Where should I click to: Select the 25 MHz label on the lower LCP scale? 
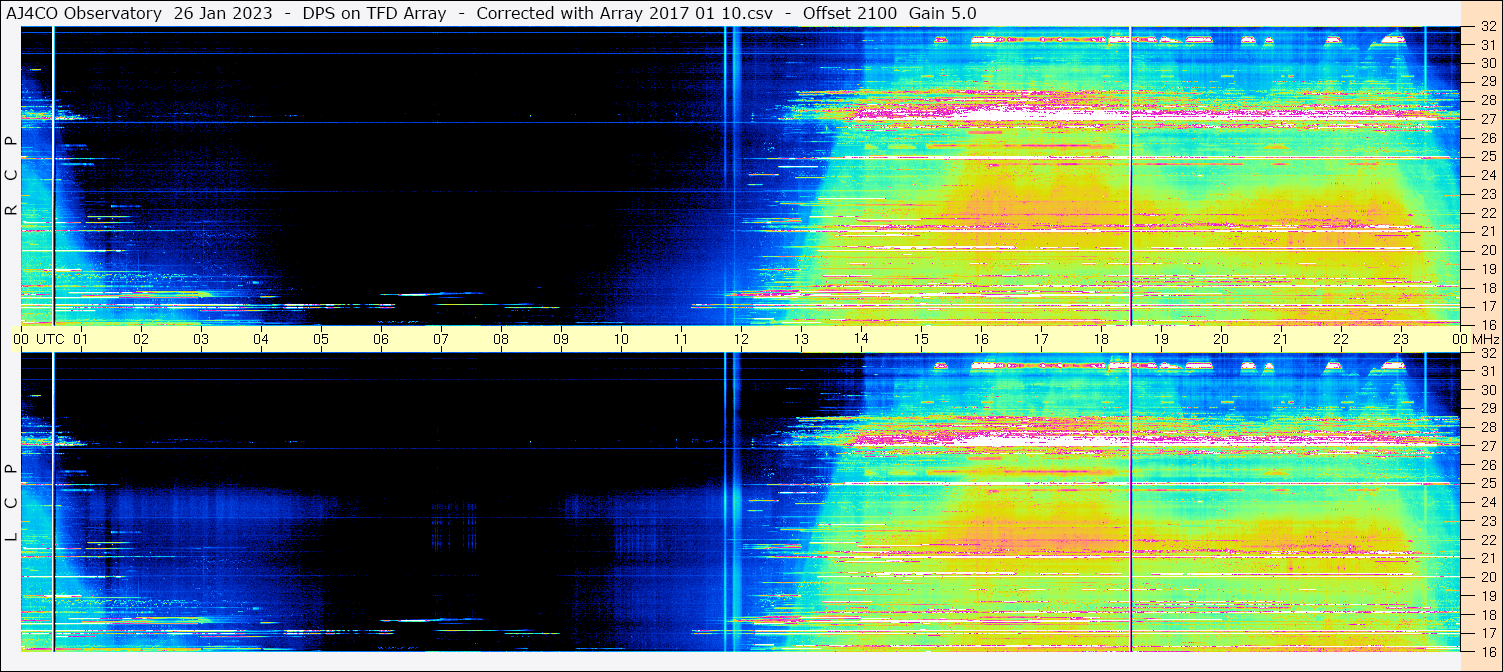click(x=1487, y=484)
